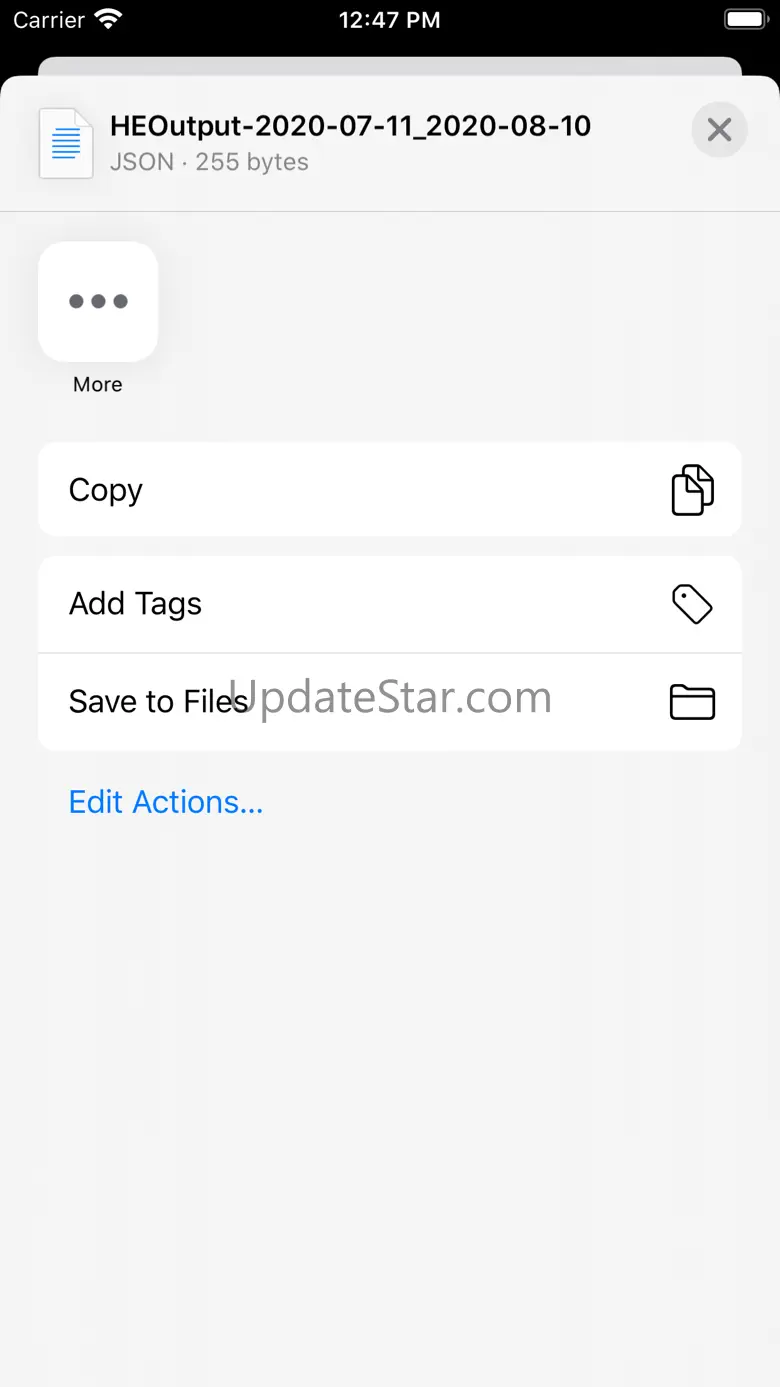Tap the JSON document file icon
Image resolution: width=780 pixels, height=1387 pixels.
click(x=66, y=143)
